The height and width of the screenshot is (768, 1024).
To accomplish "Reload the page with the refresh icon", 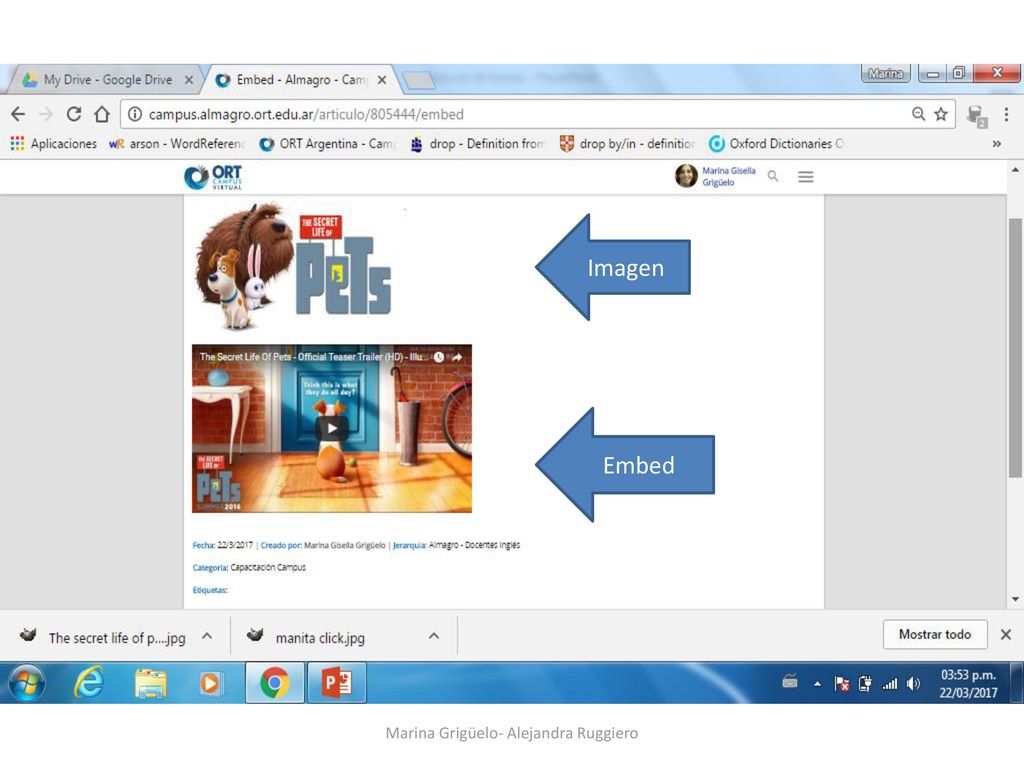I will pyautogui.click(x=74, y=114).
